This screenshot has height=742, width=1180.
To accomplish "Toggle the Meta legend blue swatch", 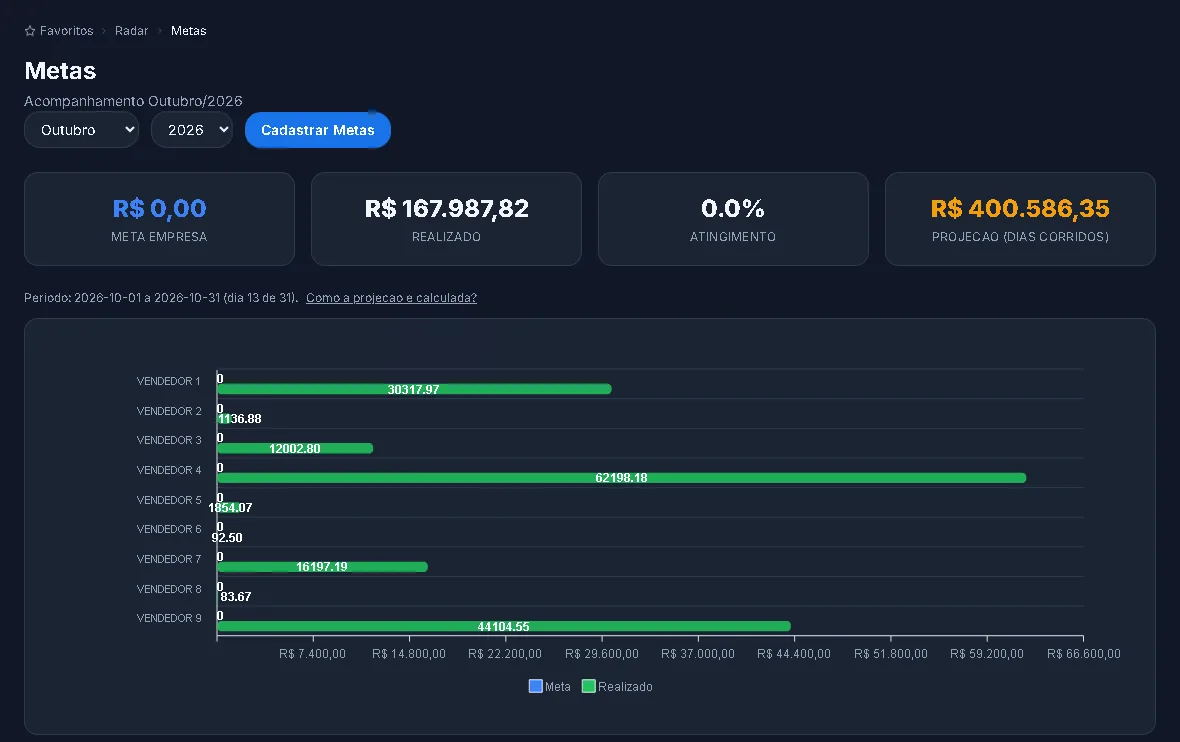I will (x=536, y=686).
